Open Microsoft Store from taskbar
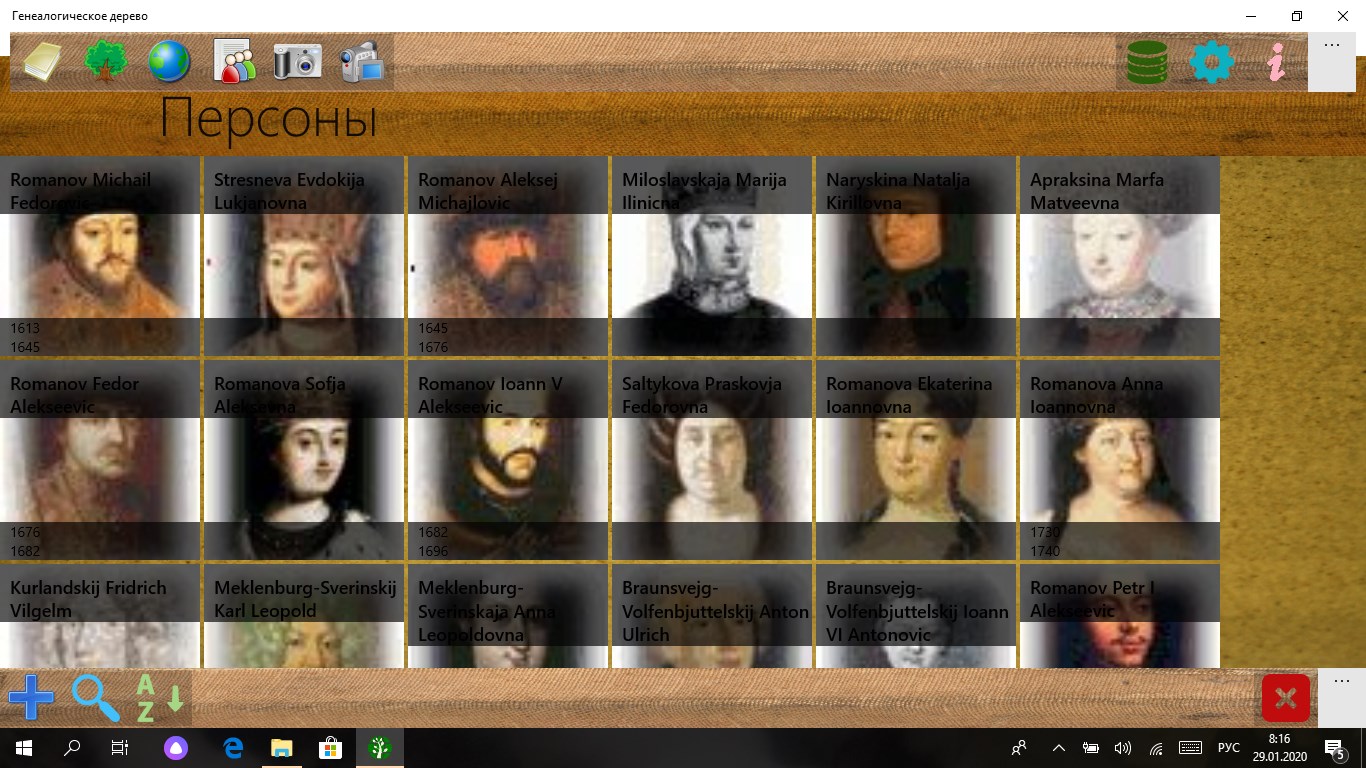1366x768 pixels. pos(330,748)
